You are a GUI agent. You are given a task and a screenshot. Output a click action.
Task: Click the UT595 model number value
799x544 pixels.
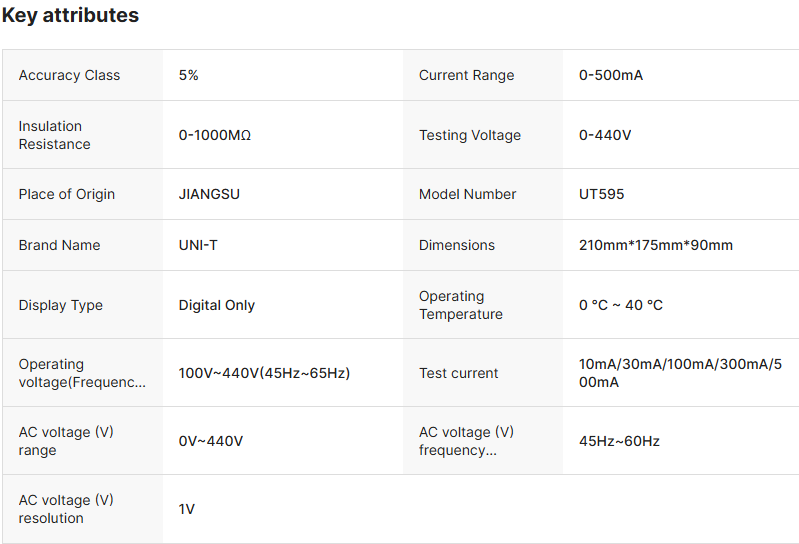601,194
